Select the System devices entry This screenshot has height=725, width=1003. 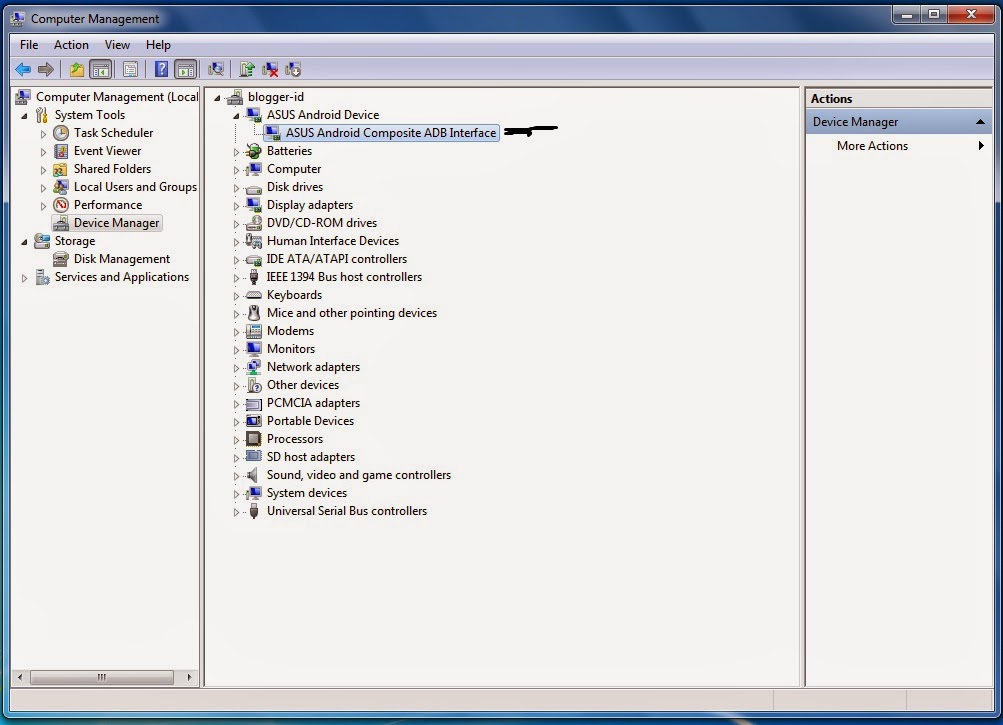click(307, 493)
